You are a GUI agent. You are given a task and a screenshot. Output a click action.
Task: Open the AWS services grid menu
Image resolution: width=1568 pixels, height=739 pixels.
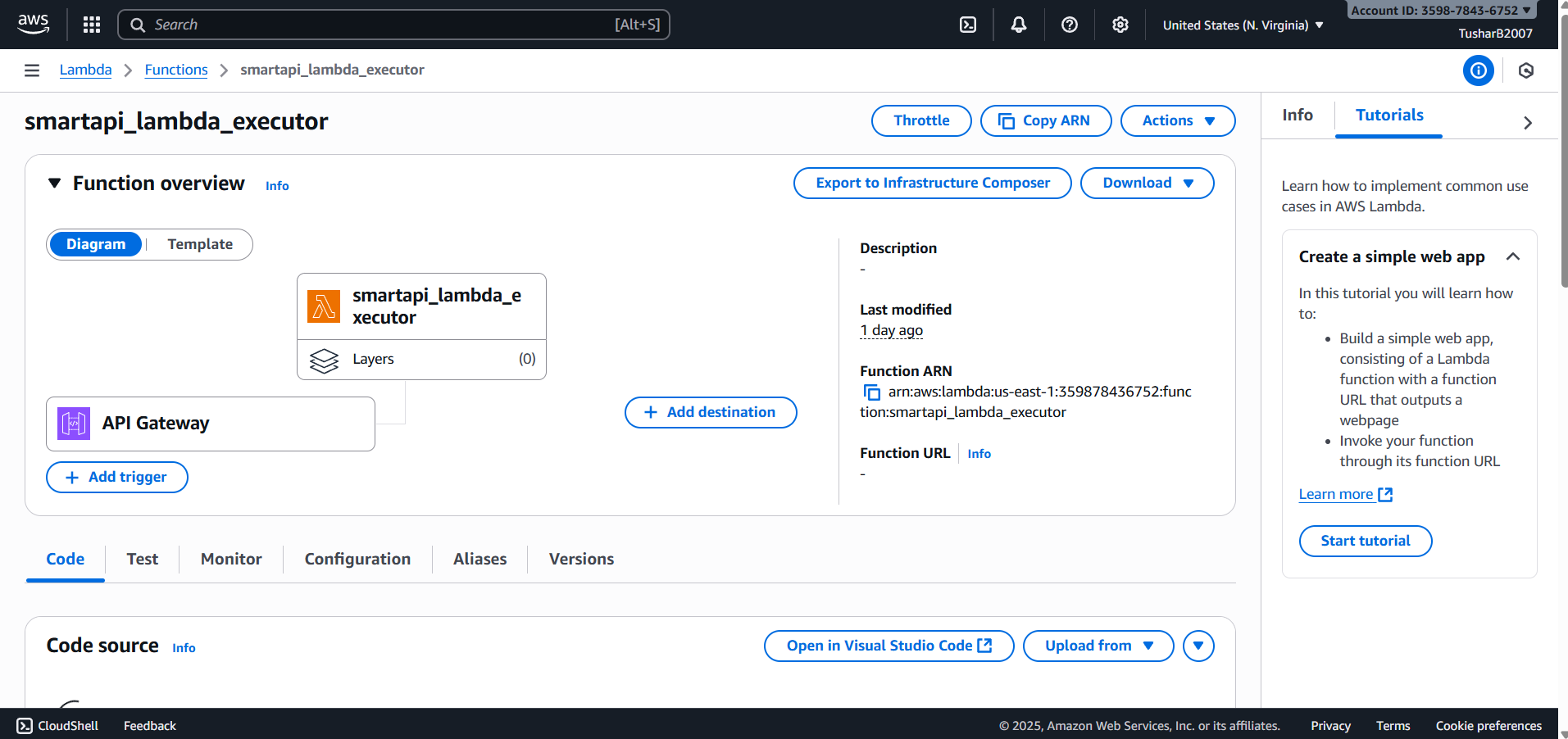(92, 25)
